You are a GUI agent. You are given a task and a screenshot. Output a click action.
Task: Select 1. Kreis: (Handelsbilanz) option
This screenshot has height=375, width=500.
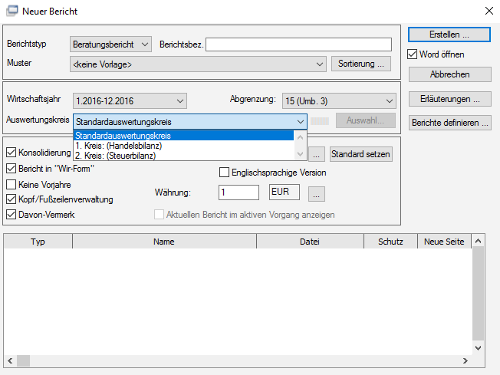[184, 145]
